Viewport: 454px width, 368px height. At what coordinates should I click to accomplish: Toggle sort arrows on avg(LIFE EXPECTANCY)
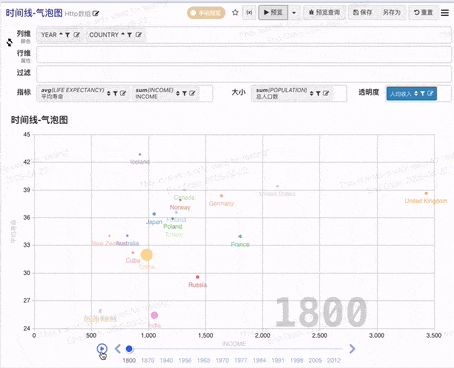[x=109, y=93]
